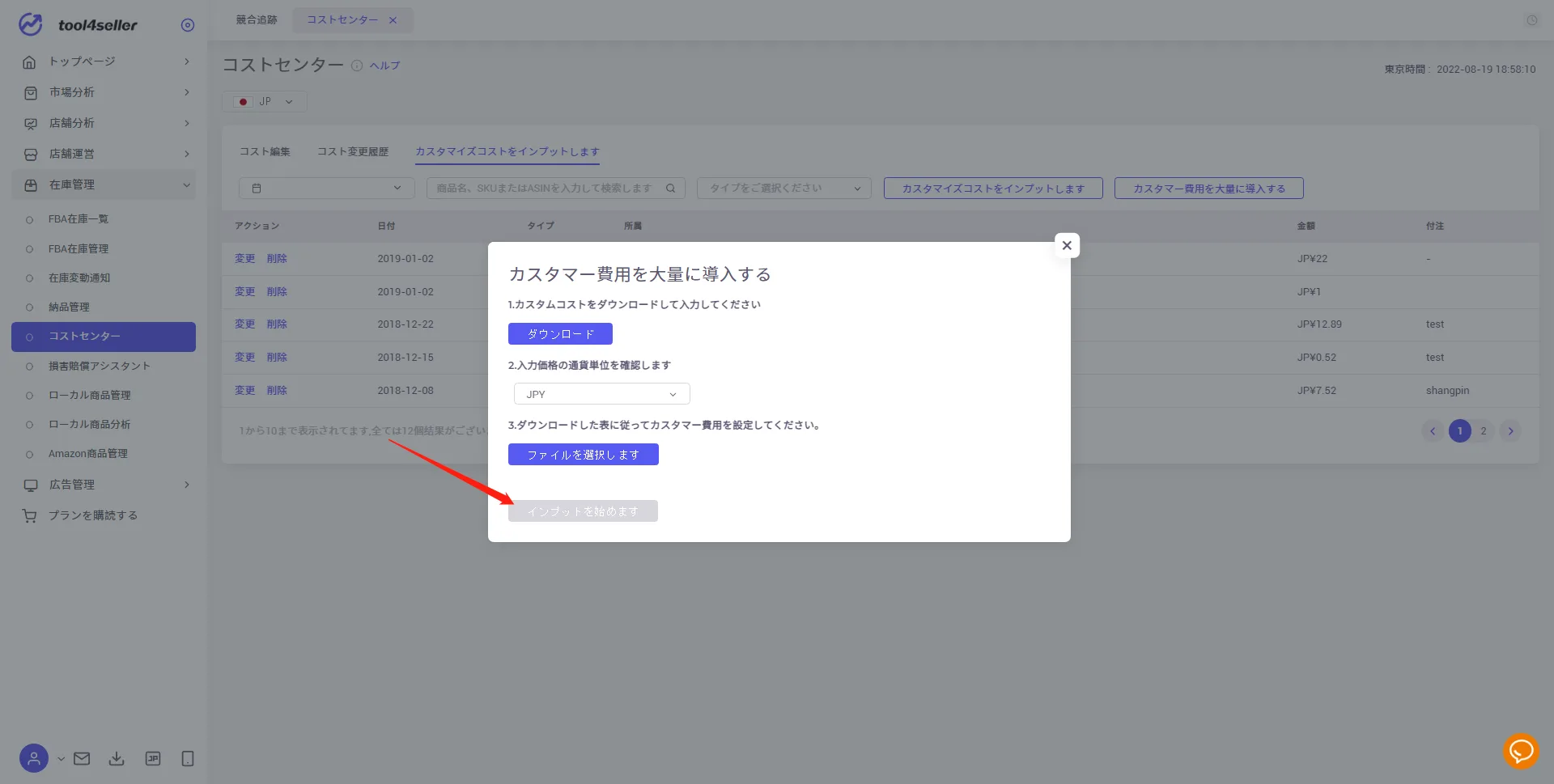Open the ヘルプ link
1554x784 pixels.
[x=384, y=66]
